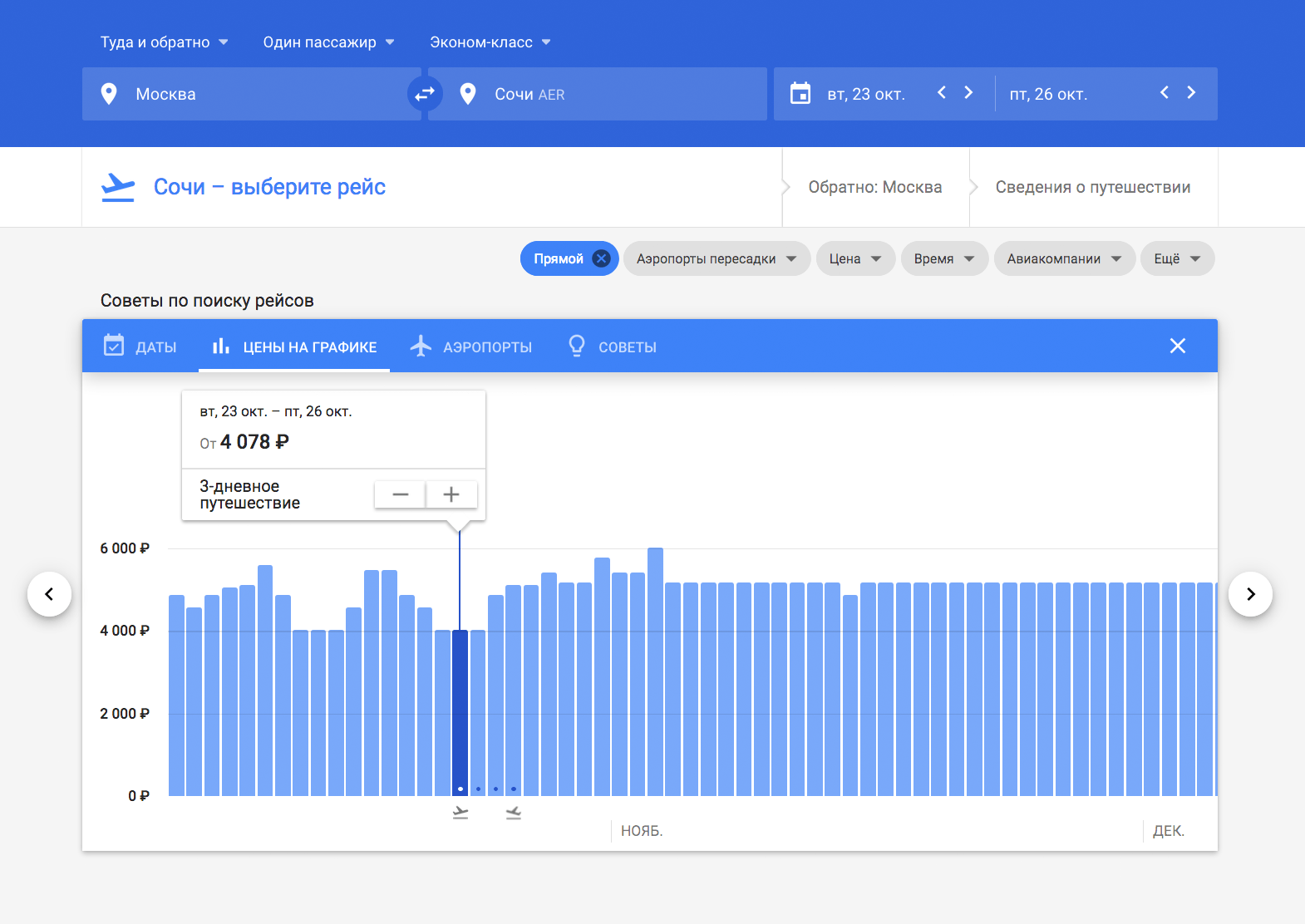Click the НОЯБ. month label
This screenshot has width=1305, height=924.
tap(642, 831)
